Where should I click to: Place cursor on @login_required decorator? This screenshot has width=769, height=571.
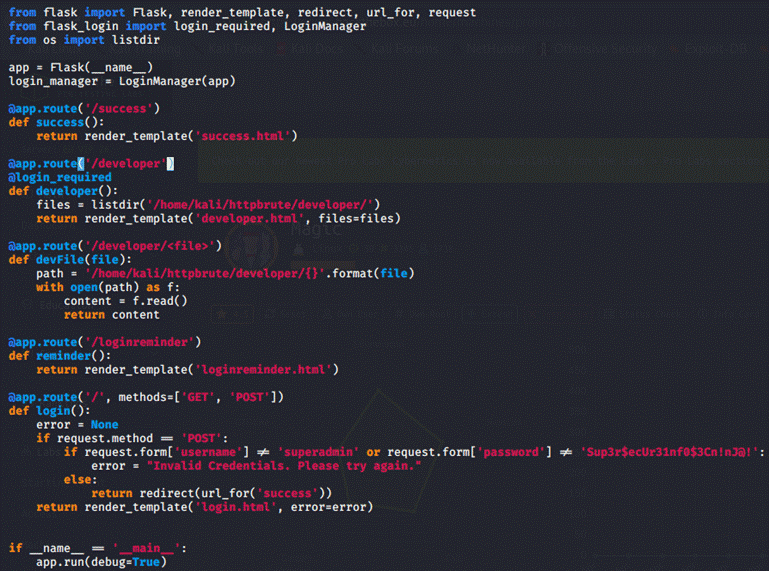pos(60,176)
